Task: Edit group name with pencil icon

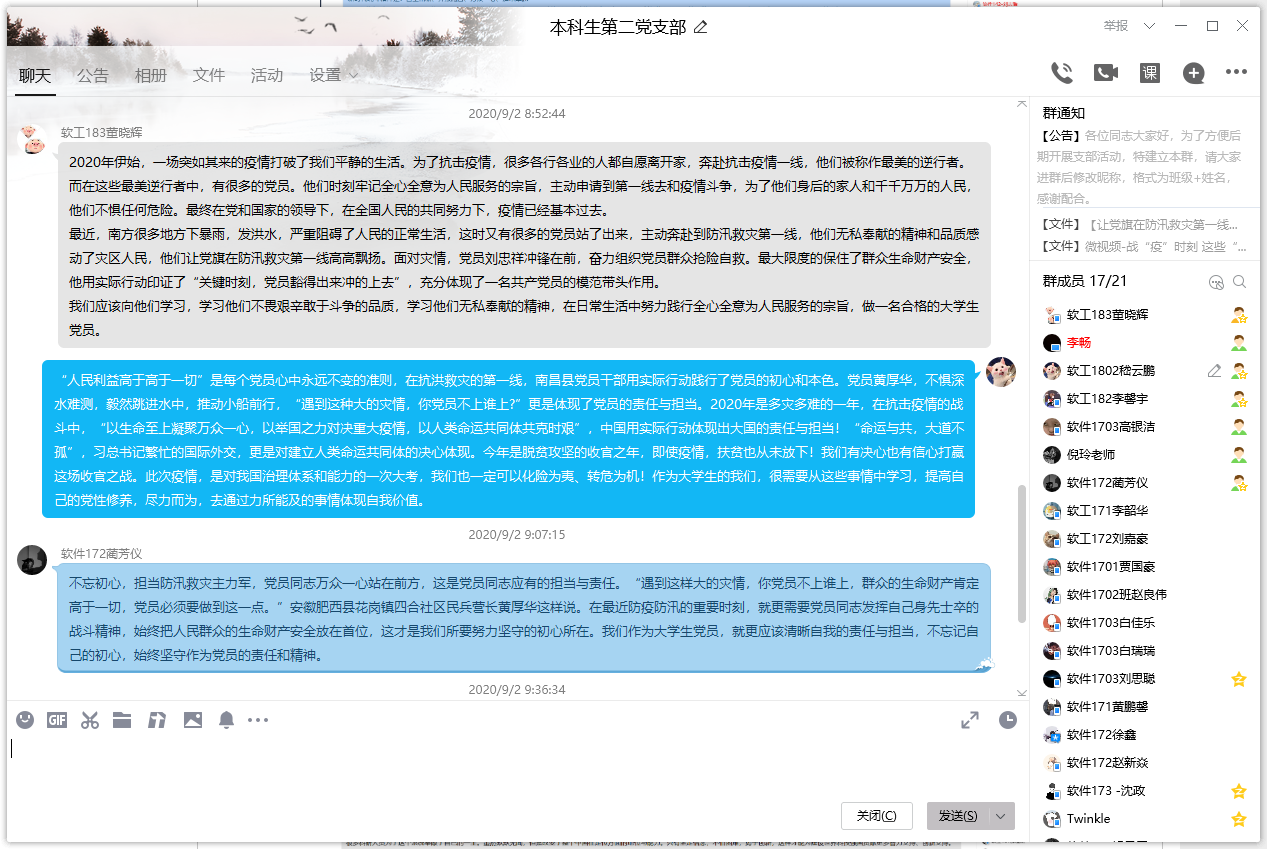Action: (x=701, y=27)
